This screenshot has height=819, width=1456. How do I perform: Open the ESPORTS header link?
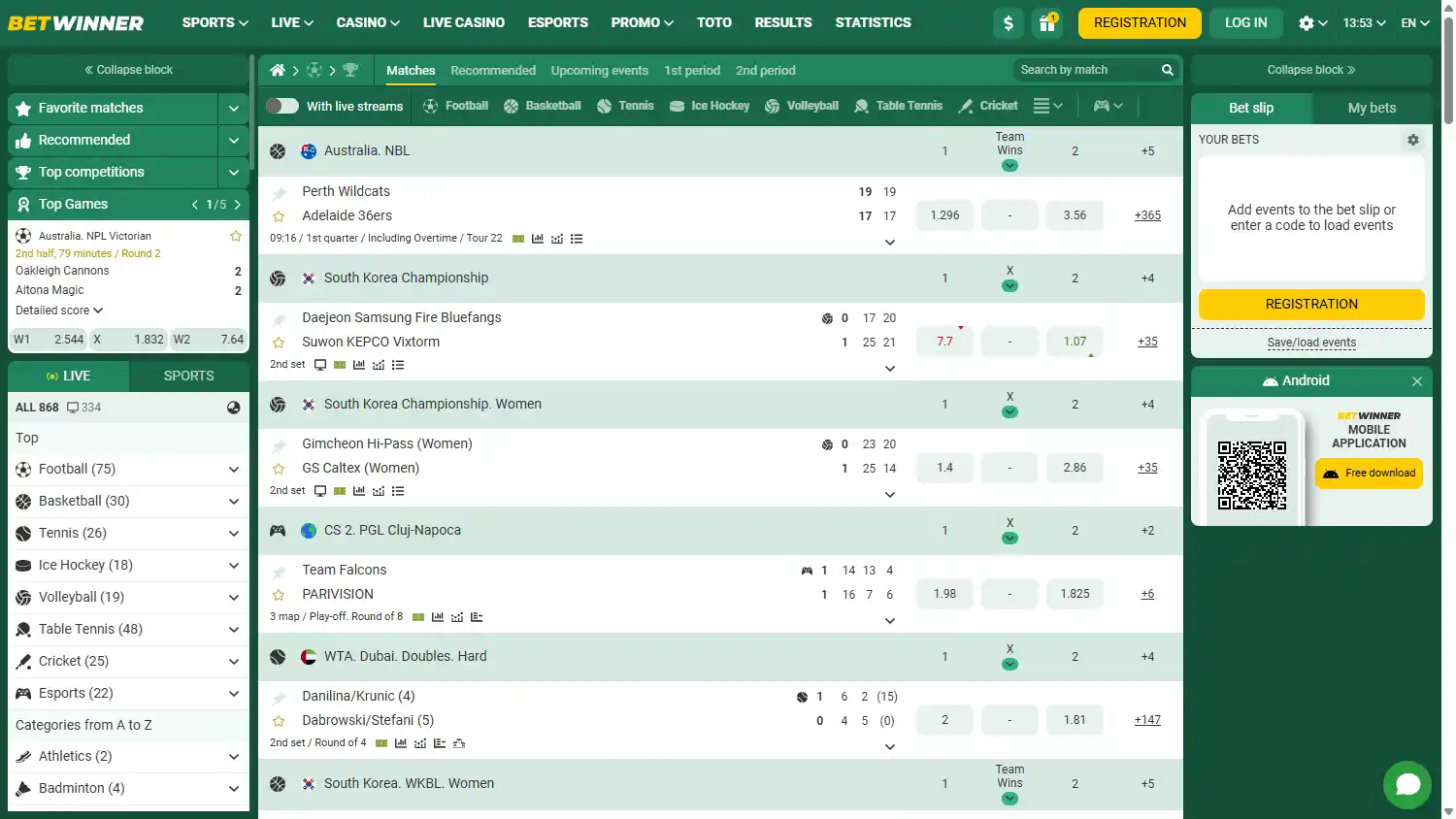(558, 22)
